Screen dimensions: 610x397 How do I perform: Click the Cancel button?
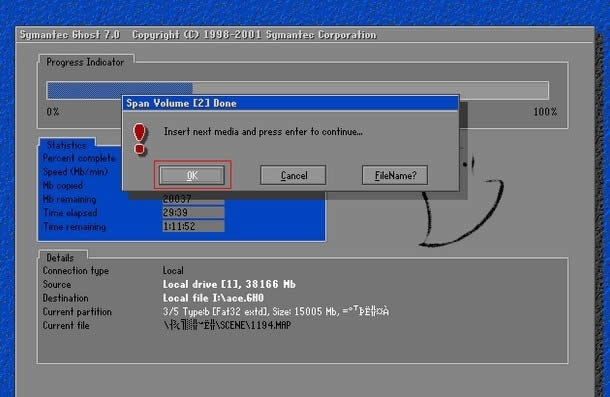tap(293, 175)
